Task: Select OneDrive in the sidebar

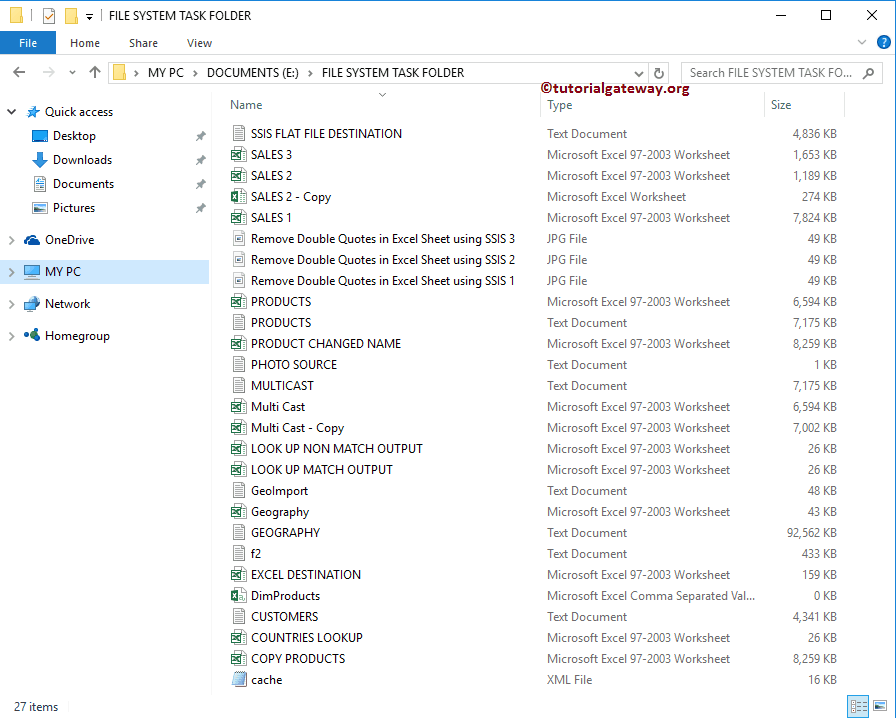Action: point(72,239)
